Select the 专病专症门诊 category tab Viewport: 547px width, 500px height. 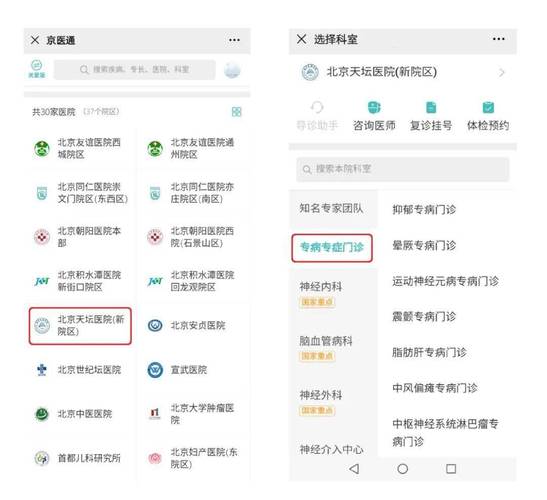(x=332, y=248)
